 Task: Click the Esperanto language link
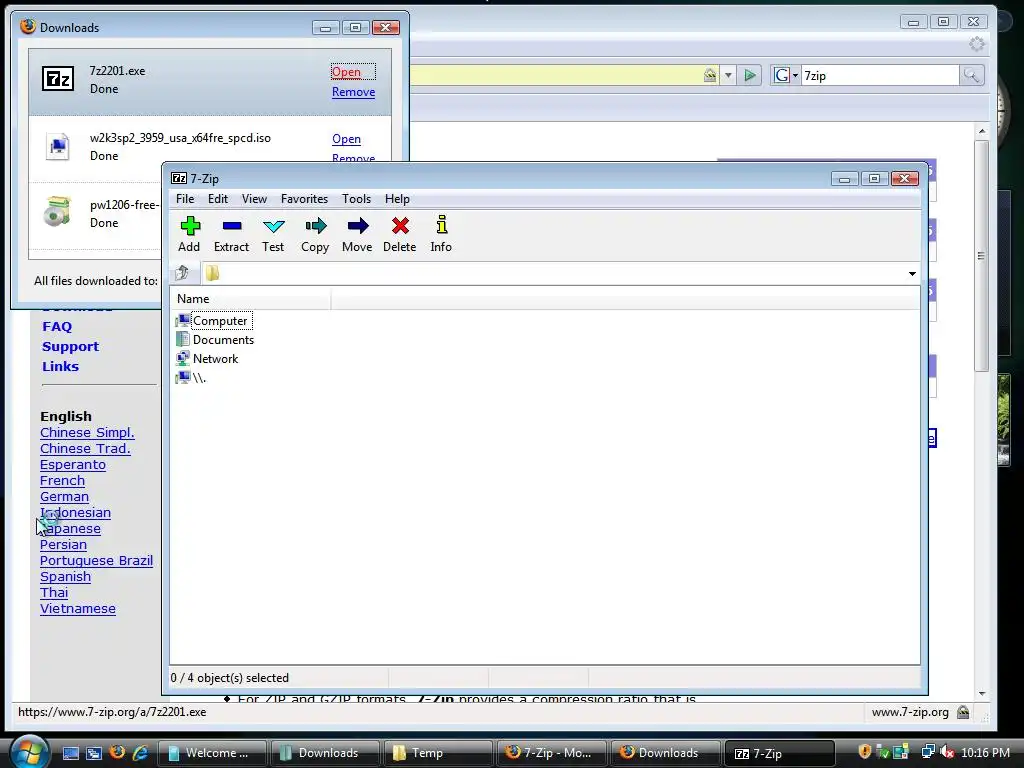point(72,464)
